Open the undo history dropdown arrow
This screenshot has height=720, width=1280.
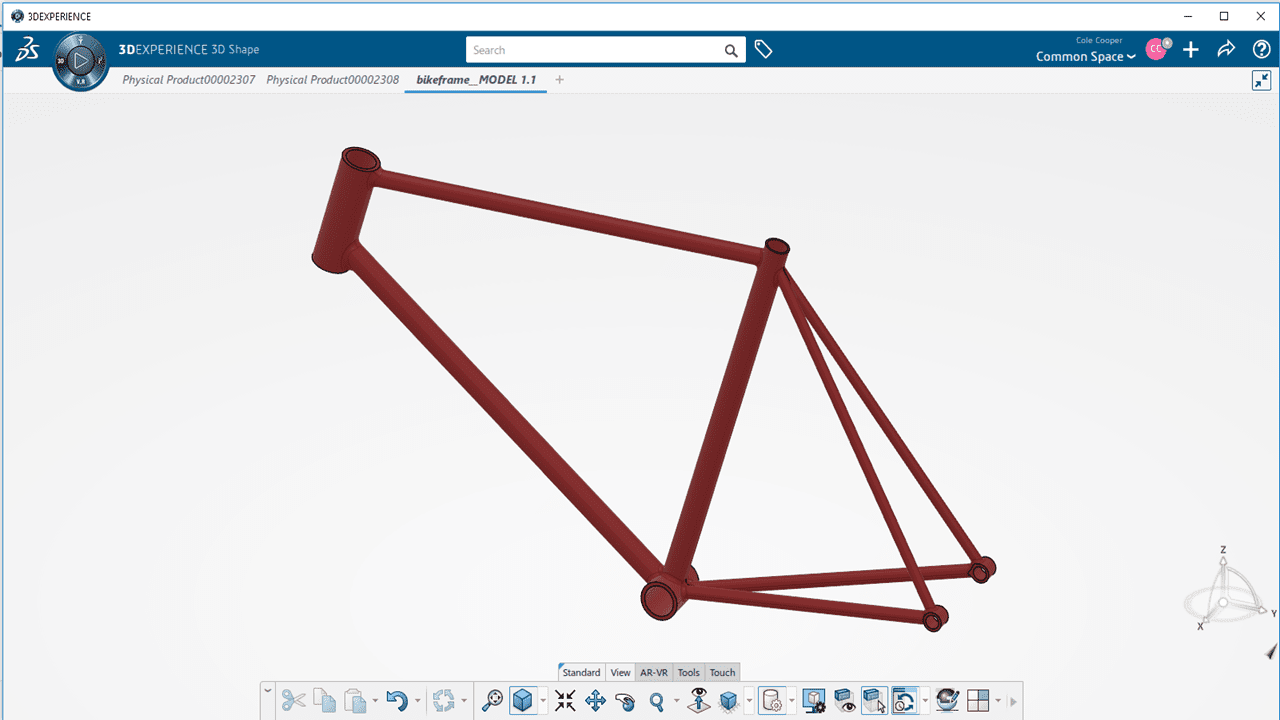(x=417, y=701)
